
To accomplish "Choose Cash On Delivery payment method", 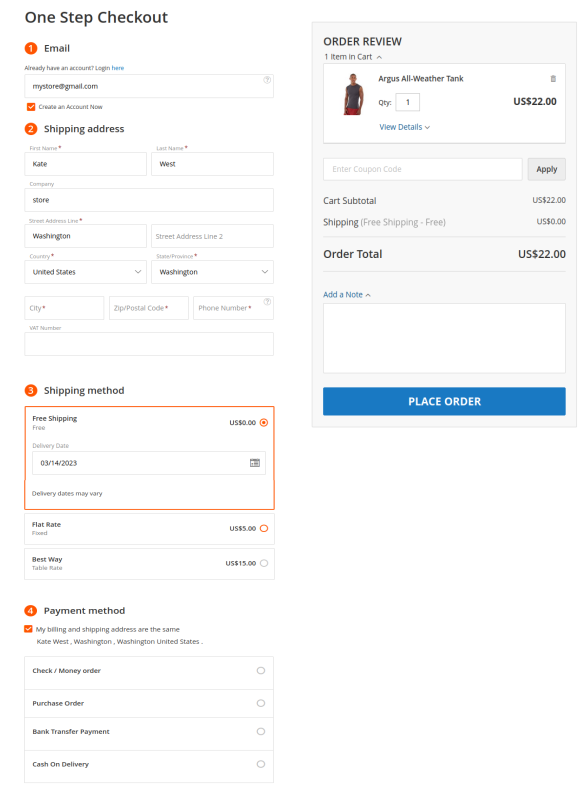I will pos(261,764).
